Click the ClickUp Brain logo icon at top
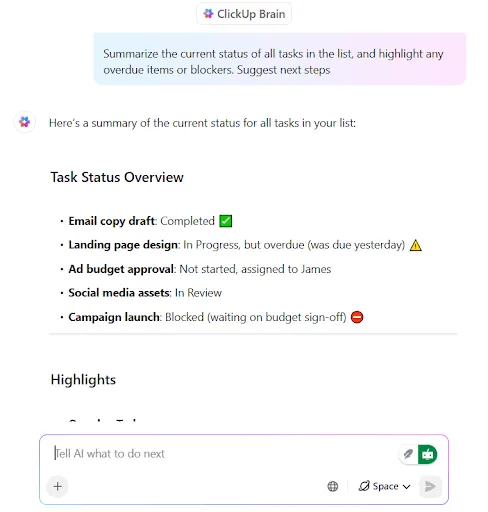 click(x=208, y=14)
